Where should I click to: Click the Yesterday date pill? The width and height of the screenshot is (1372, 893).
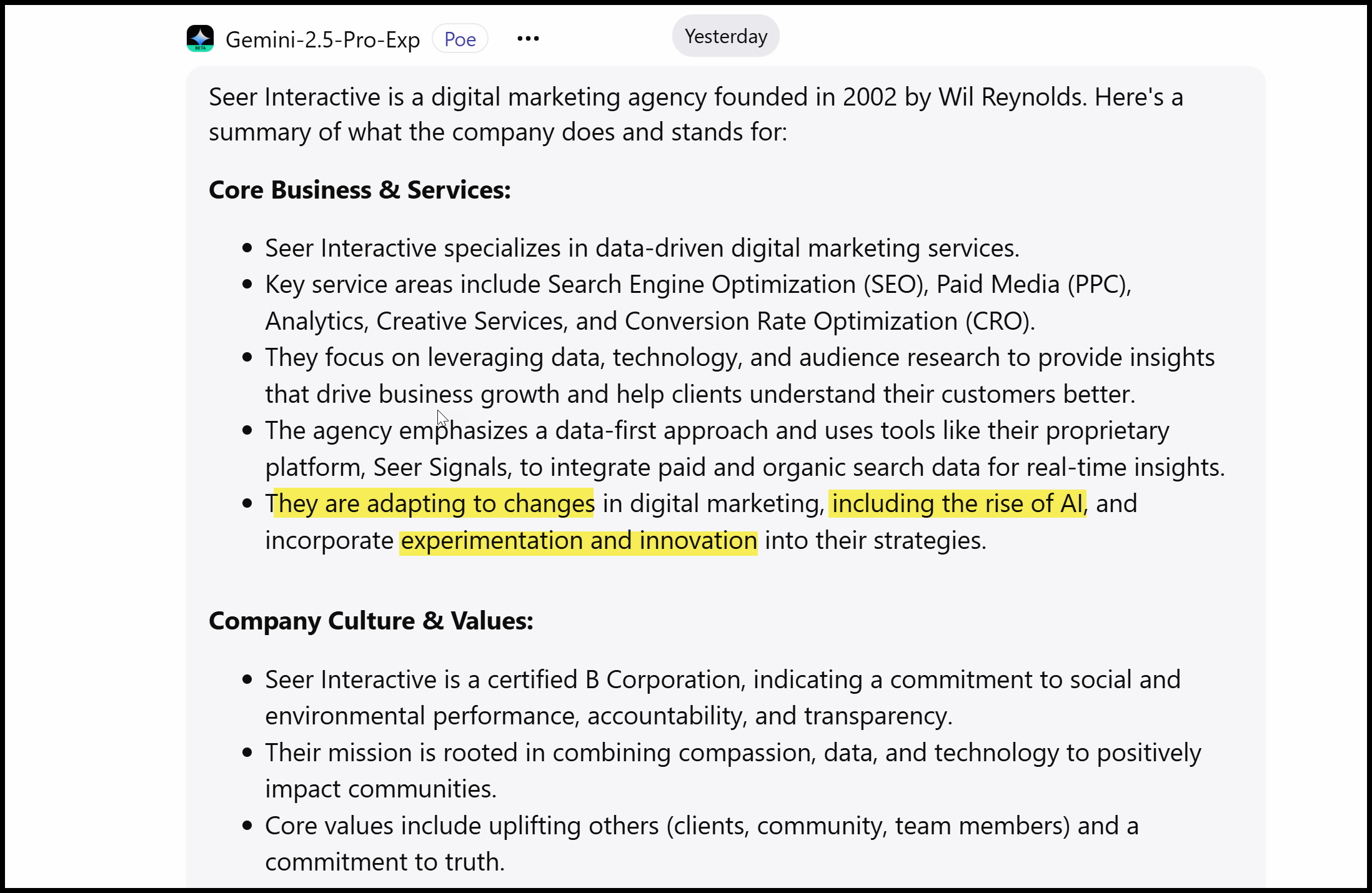[725, 36]
